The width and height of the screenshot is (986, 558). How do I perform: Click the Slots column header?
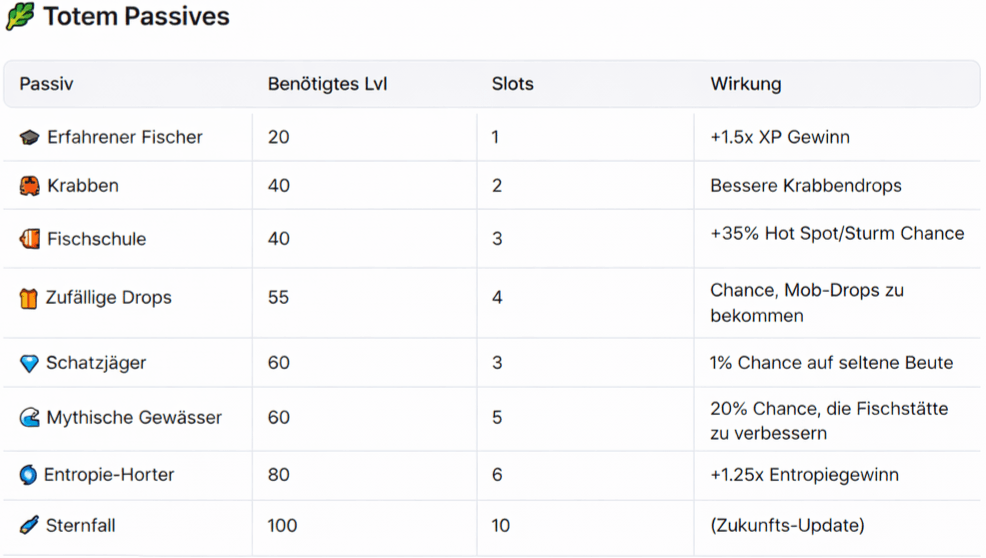512,84
